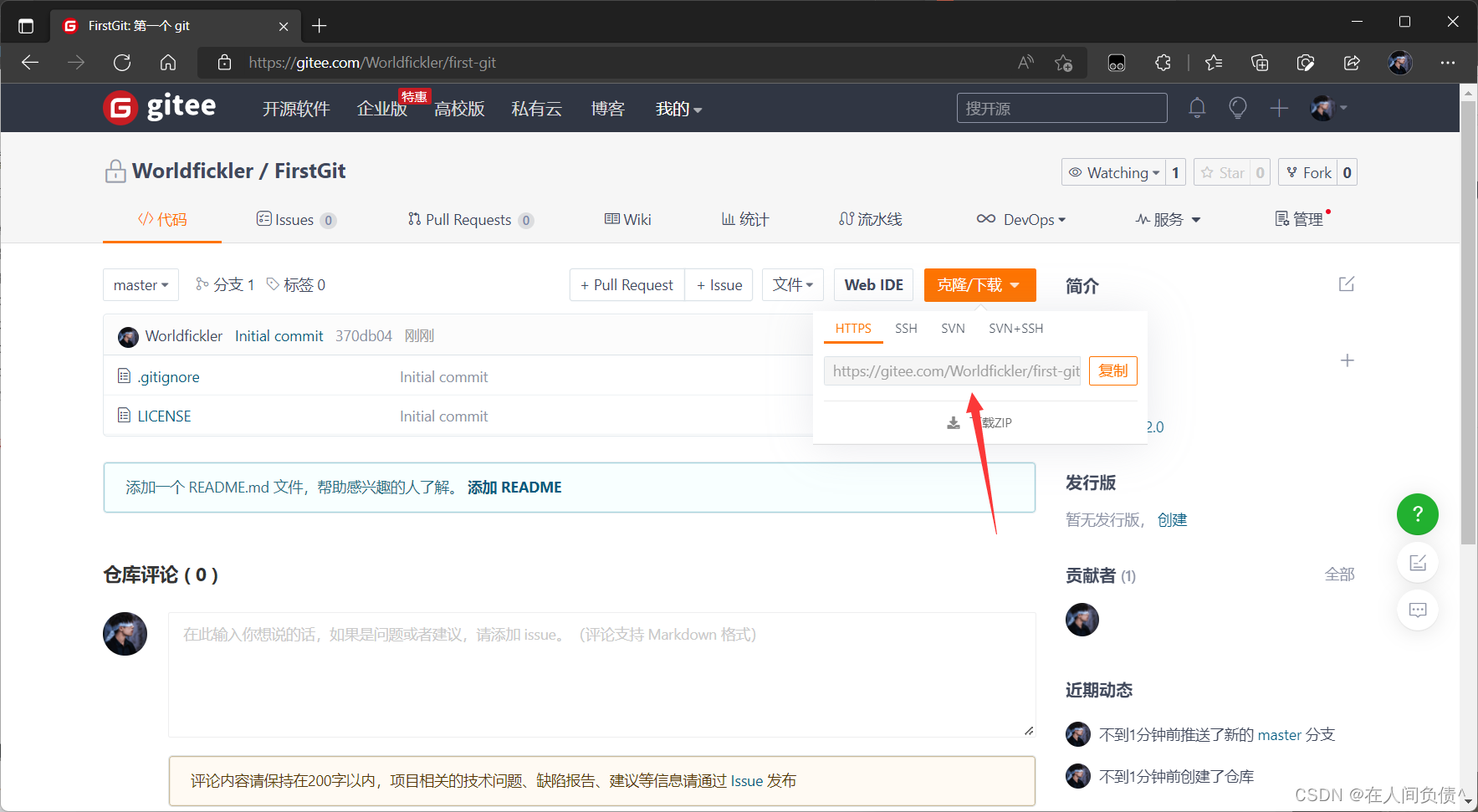Go to the browser home page
1478x812 pixels.
[x=168, y=63]
